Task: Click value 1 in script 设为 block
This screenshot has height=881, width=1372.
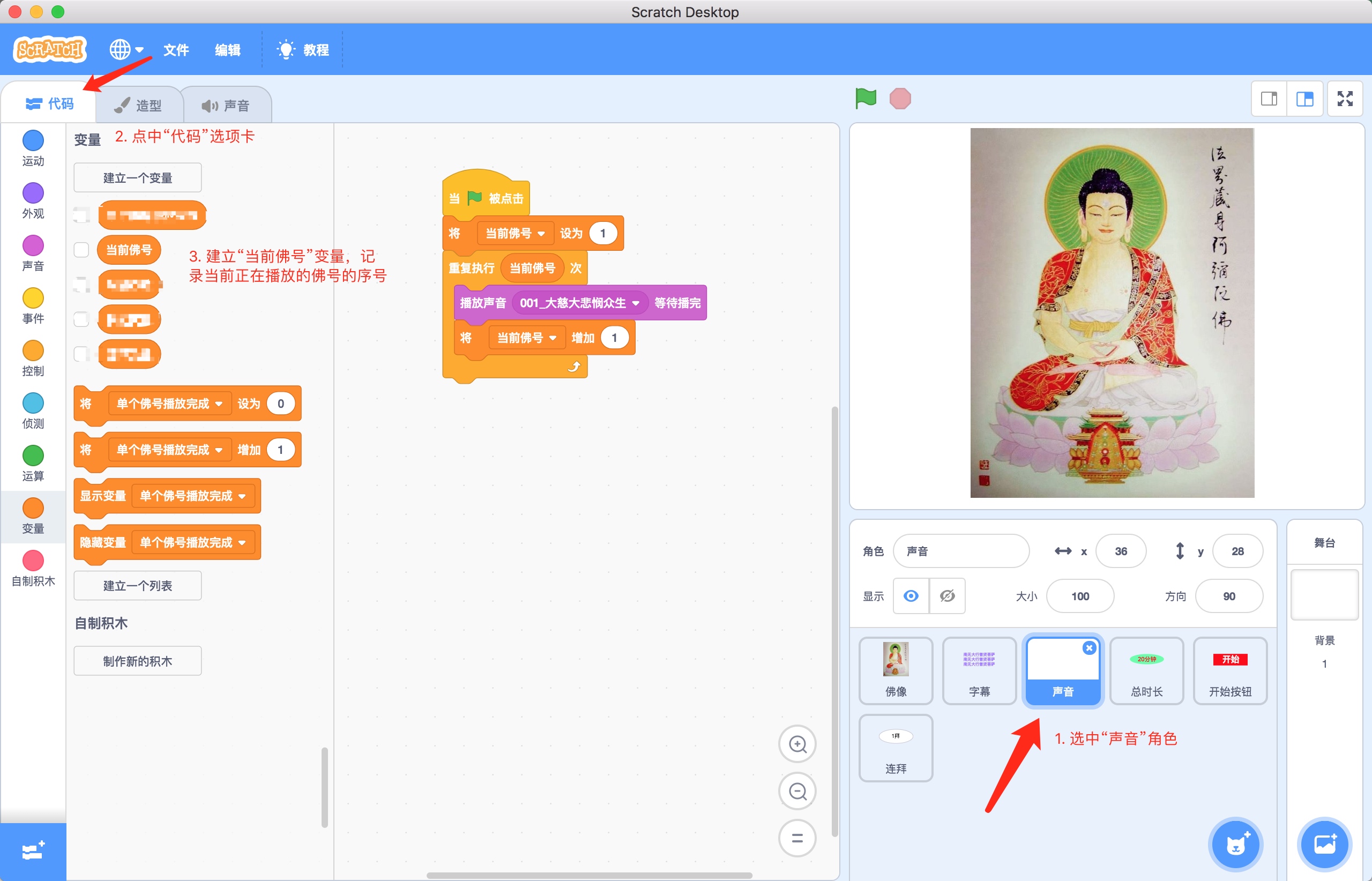Action: pyautogui.click(x=602, y=234)
